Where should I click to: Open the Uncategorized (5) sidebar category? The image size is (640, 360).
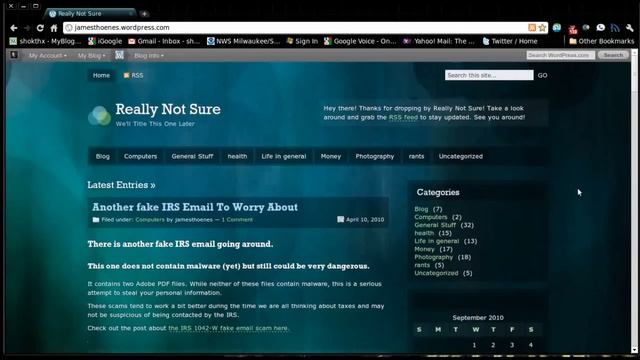(436, 273)
